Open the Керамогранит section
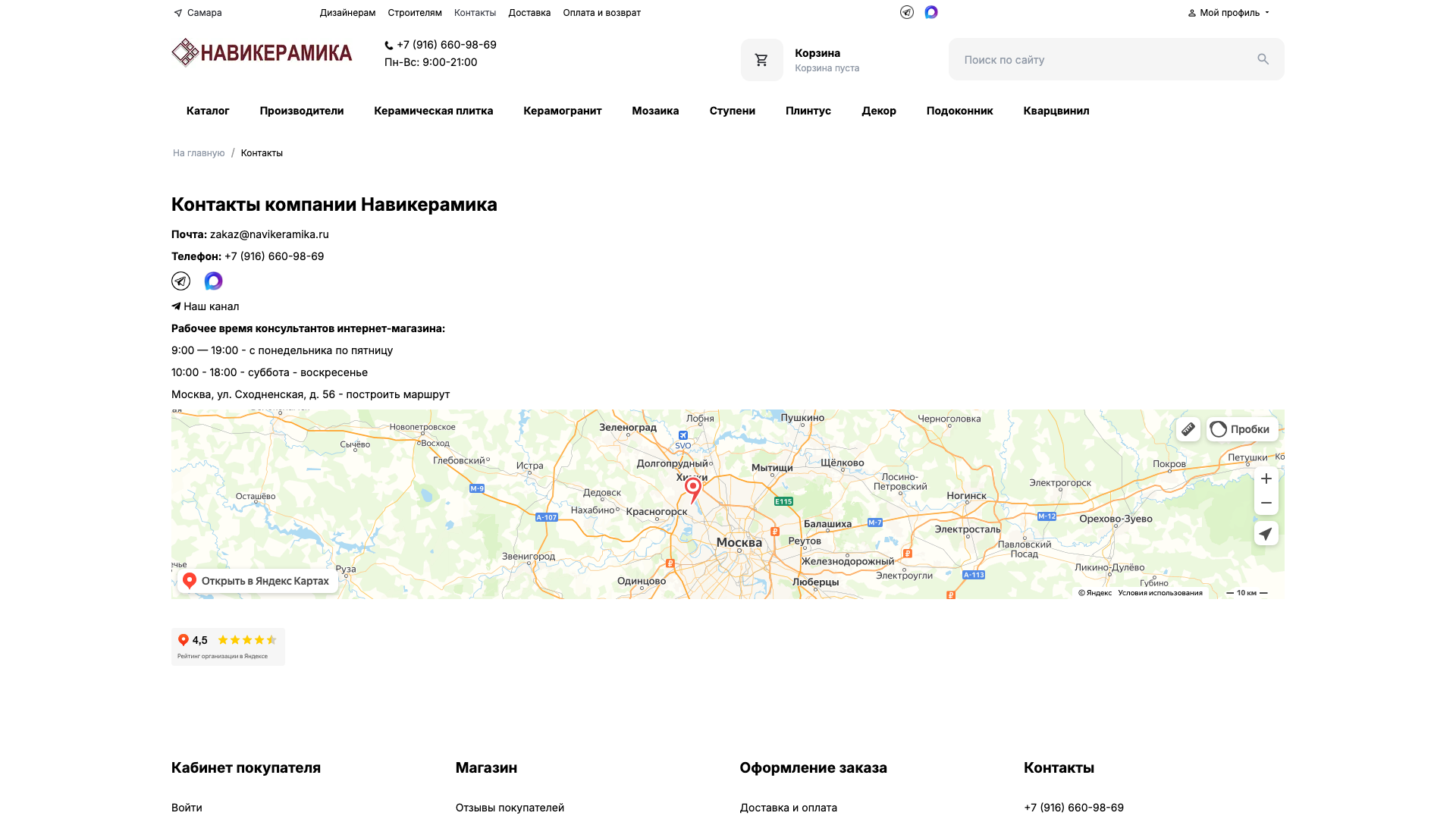The height and width of the screenshot is (819, 1456). click(563, 111)
